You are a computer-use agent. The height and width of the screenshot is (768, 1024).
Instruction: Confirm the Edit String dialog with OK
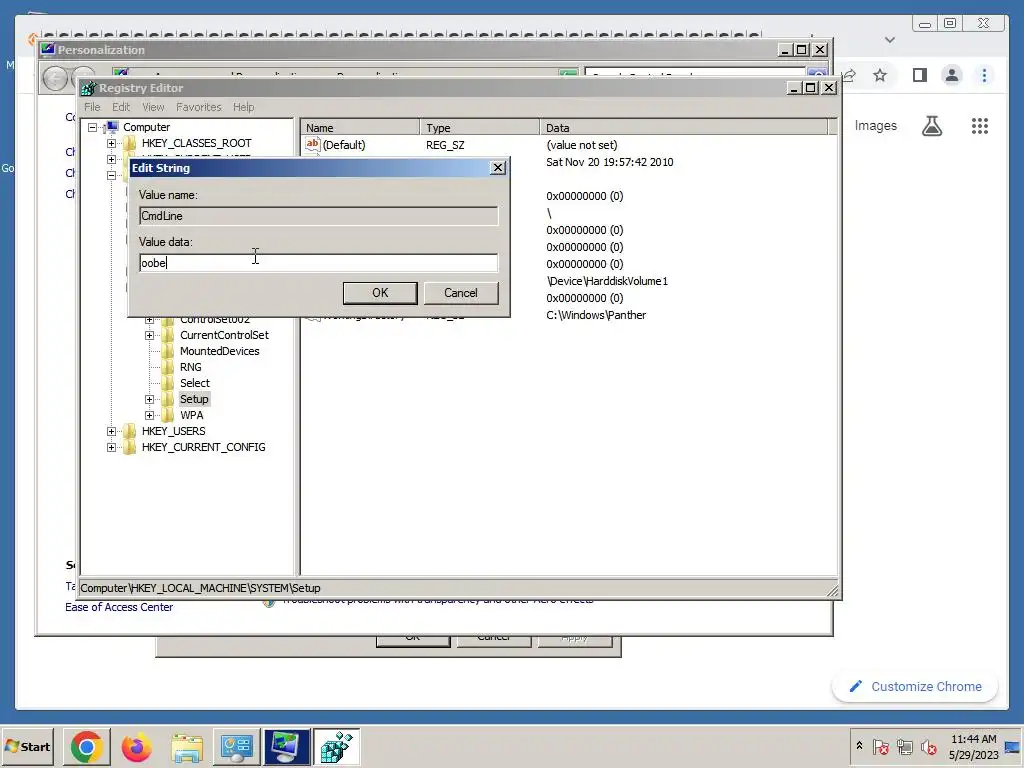(380, 293)
